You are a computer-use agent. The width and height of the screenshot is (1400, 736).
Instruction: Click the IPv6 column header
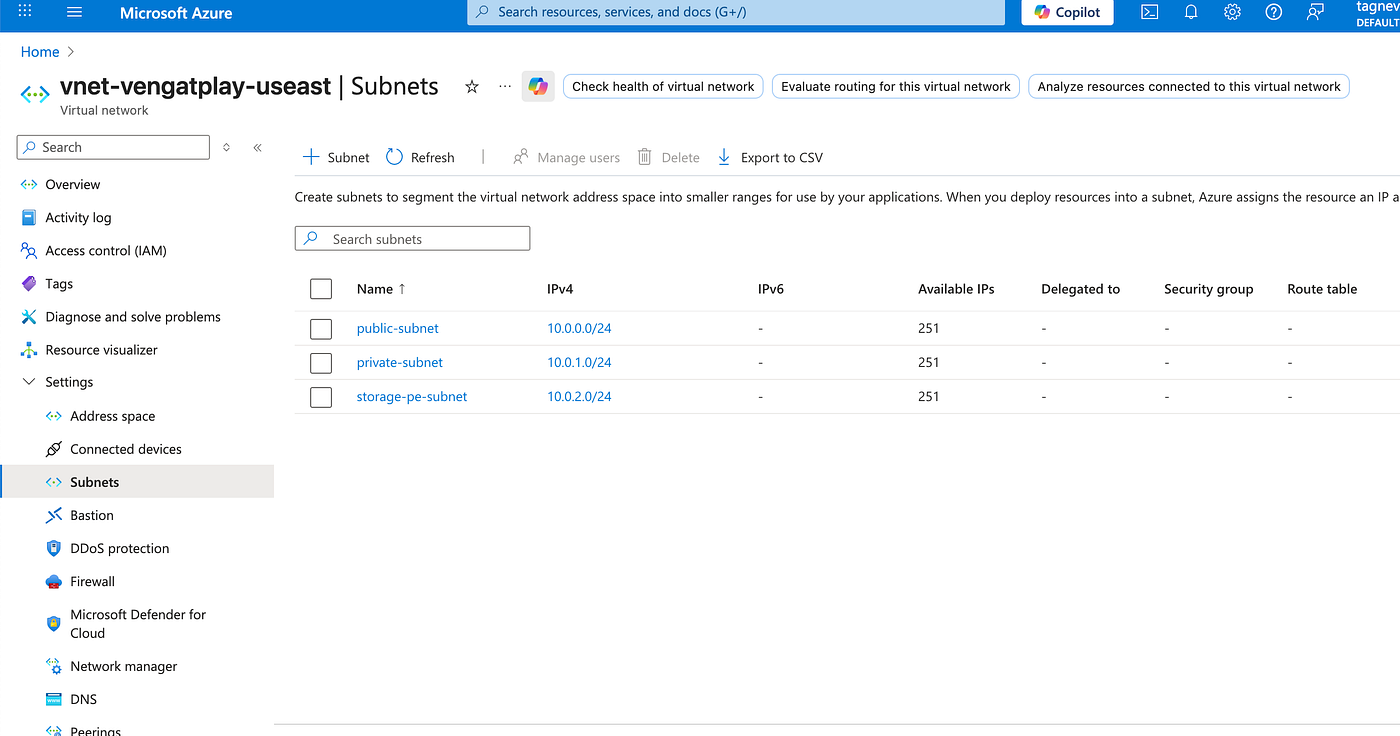click(x=771, y=289)
